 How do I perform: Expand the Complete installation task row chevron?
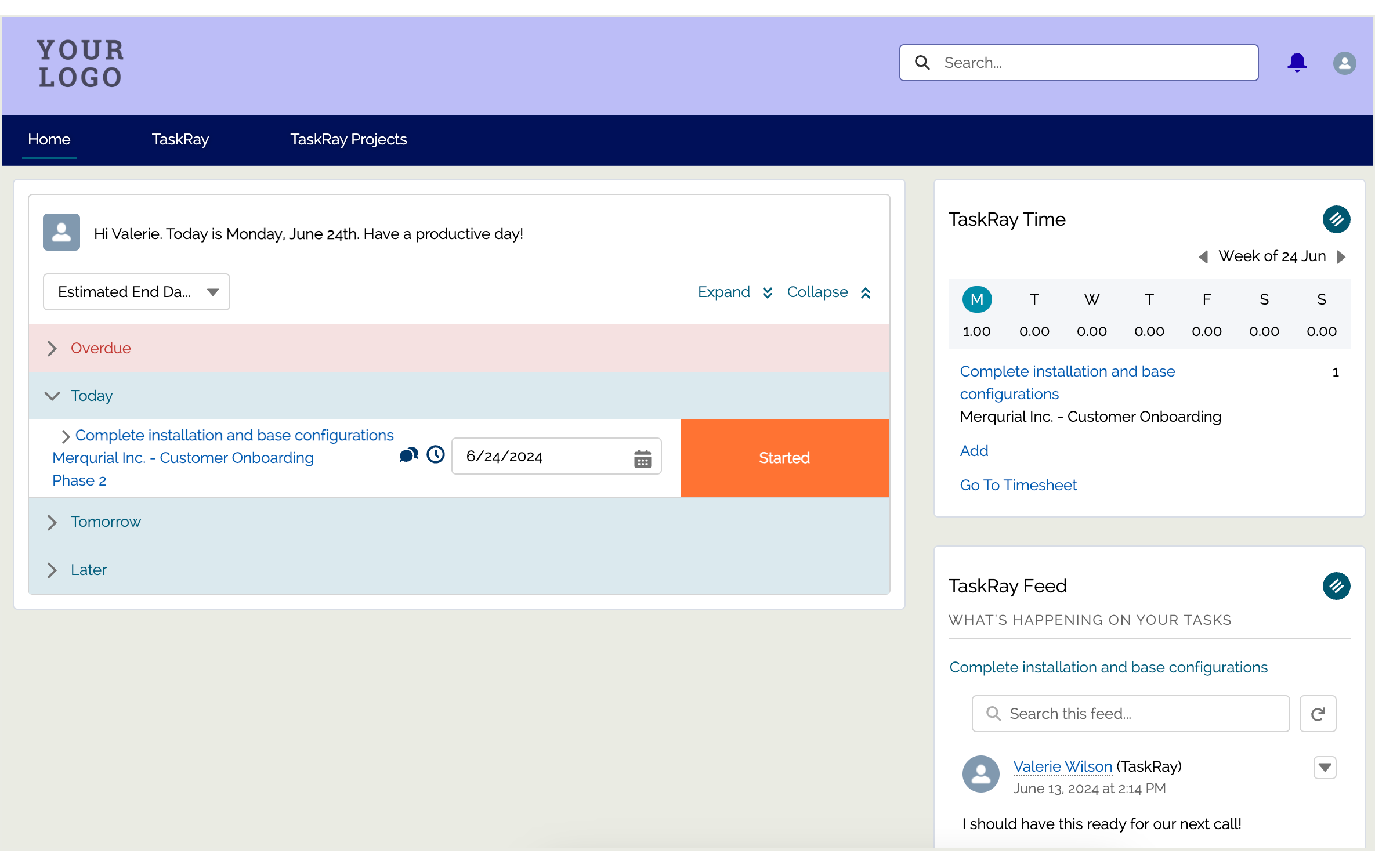pyautogui.click(x=66, y=436)
